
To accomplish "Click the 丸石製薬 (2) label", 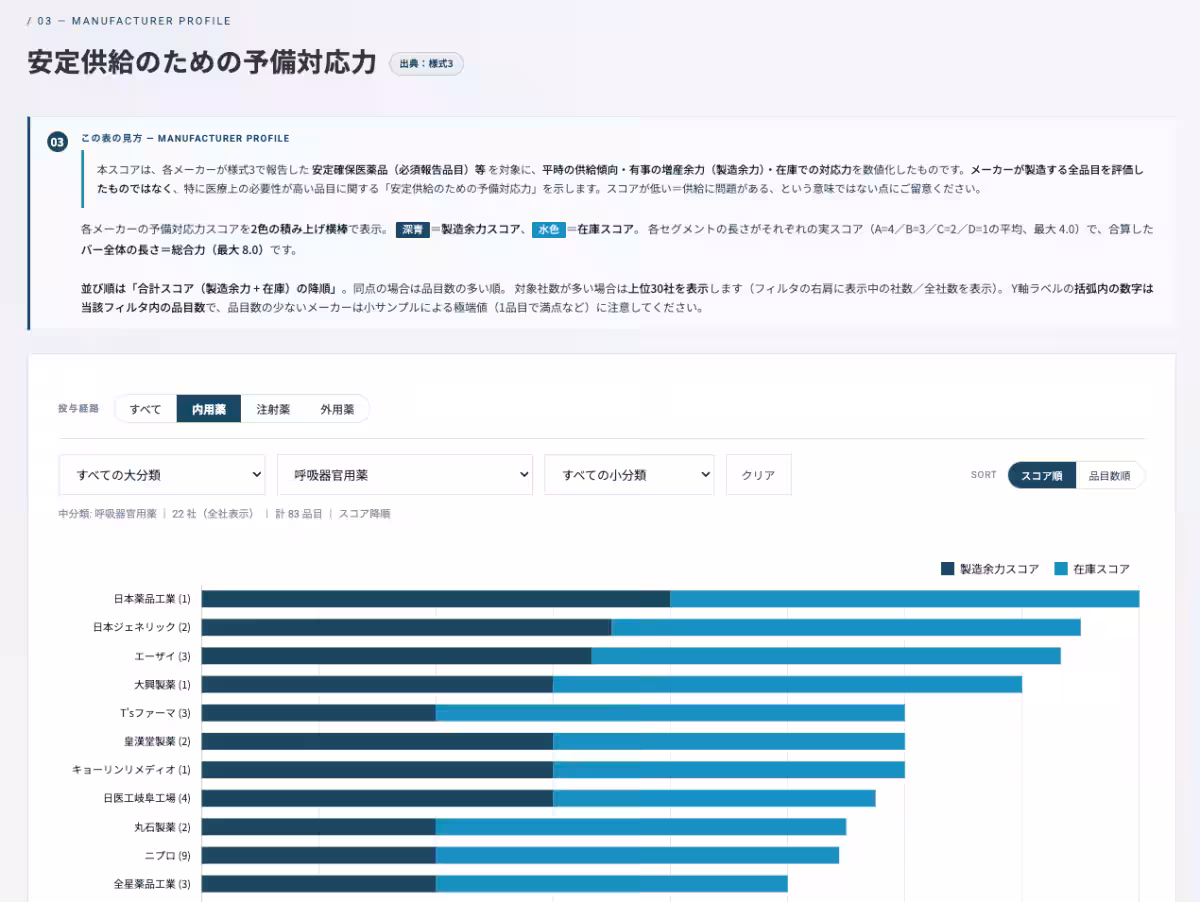I will (162, 827).
